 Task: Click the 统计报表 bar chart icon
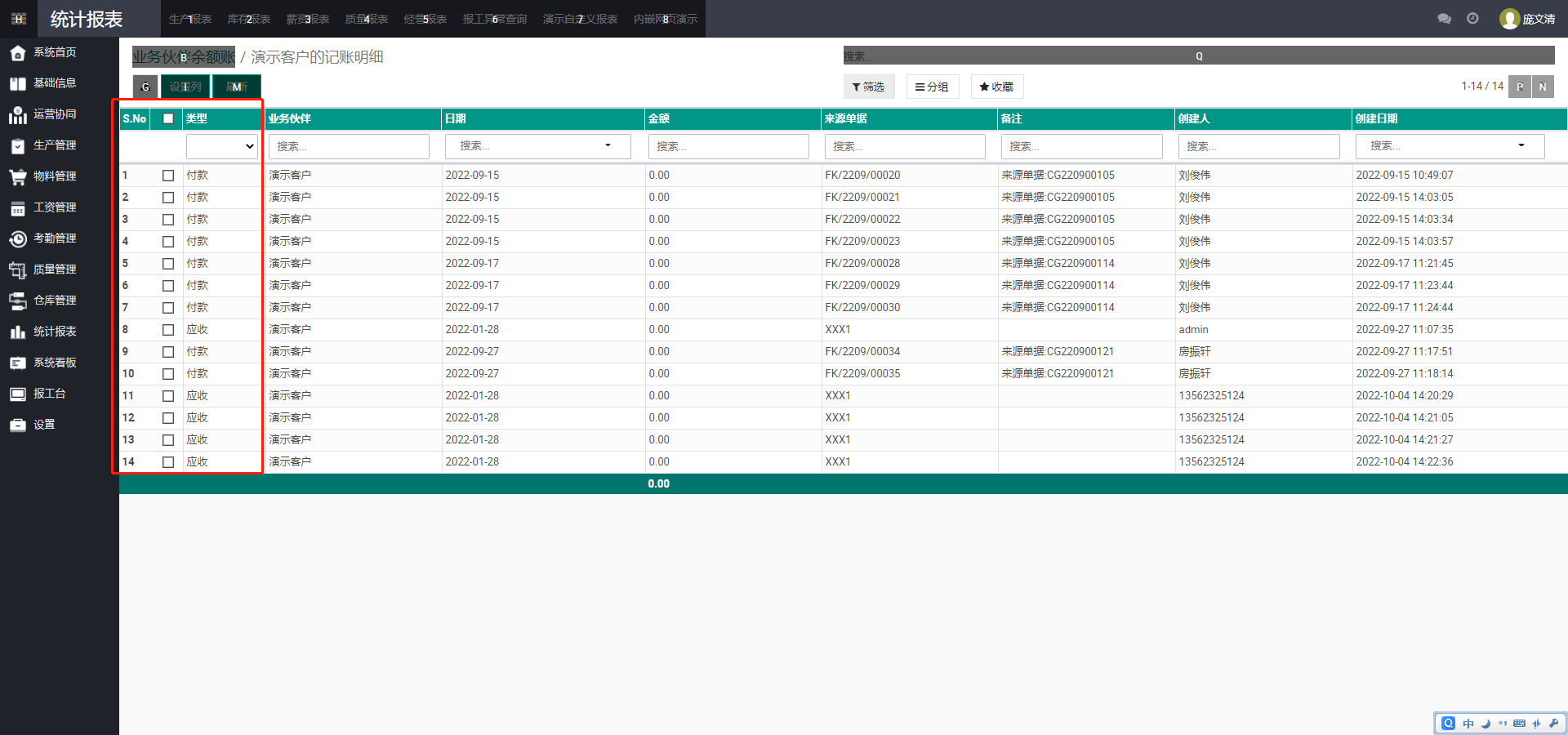pos(18,332)
